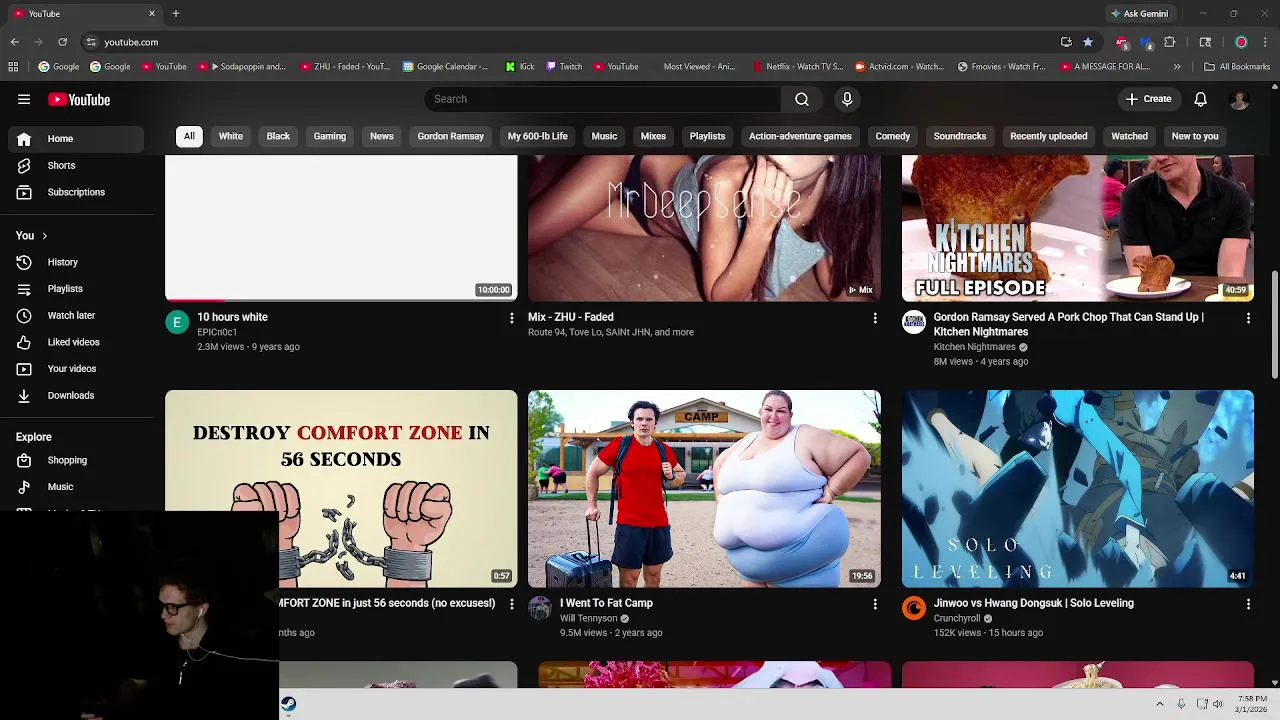1280x720 pixels.
Task: Expand the You section chevron
Action: click(44, 236)
